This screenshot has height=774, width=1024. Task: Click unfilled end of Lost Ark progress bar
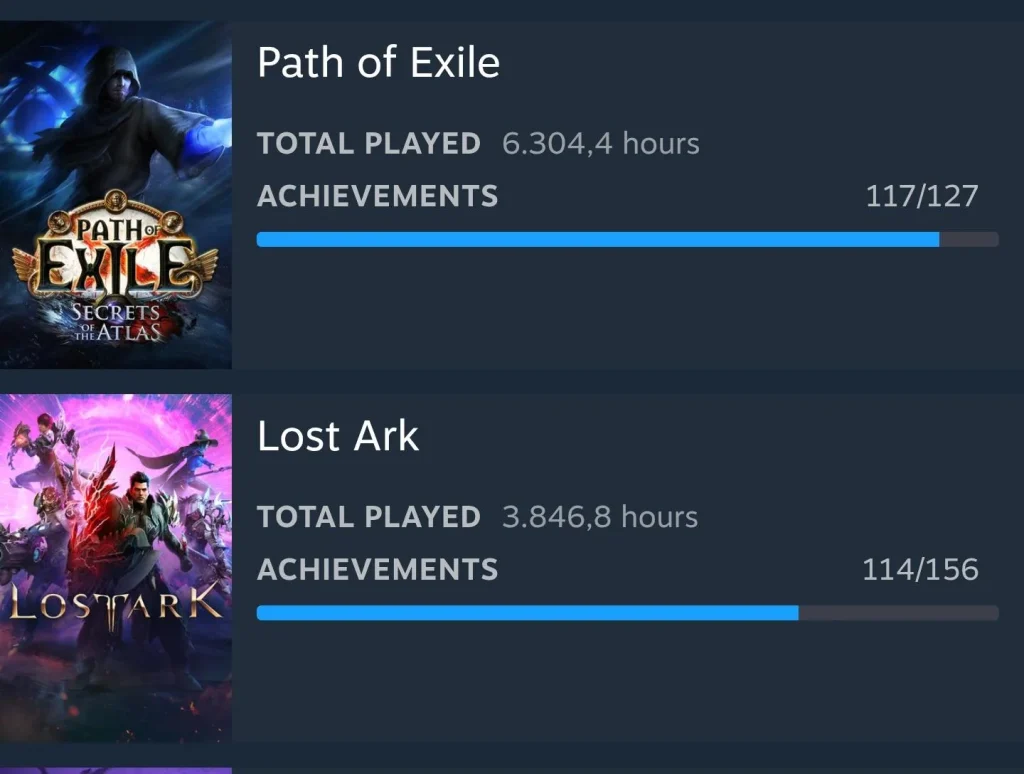897,612
